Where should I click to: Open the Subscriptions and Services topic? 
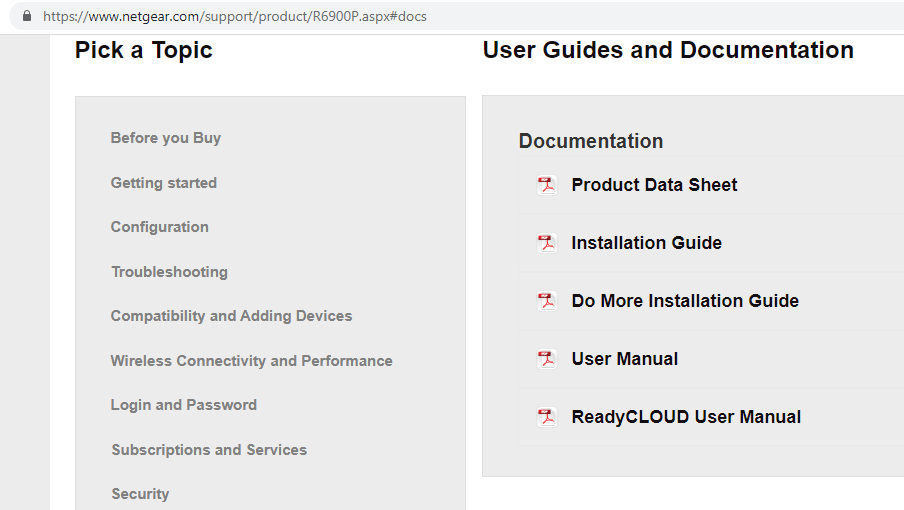pos(209,449)
